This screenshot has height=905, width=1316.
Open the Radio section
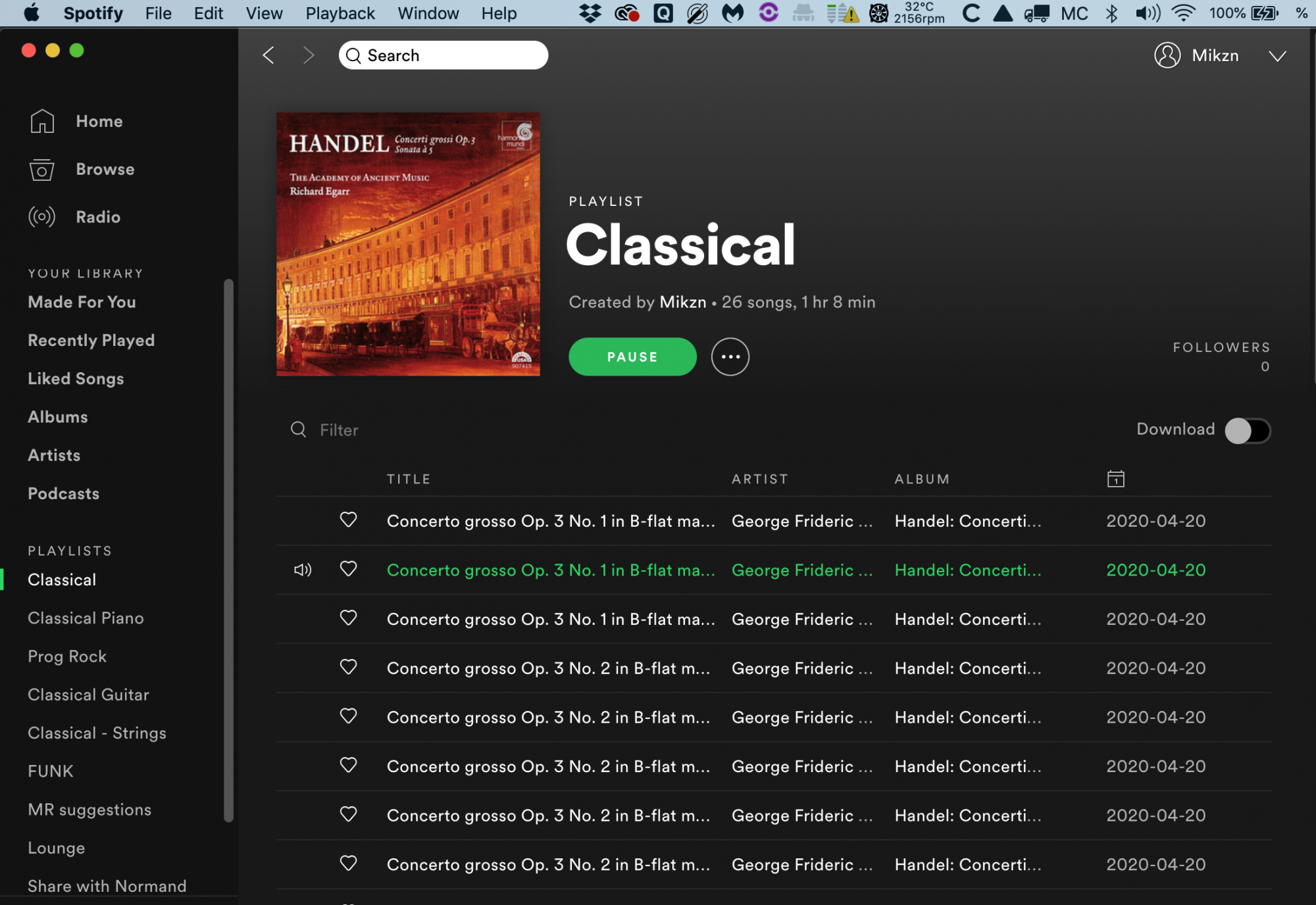pyautogui.click(x=97, y=217)
